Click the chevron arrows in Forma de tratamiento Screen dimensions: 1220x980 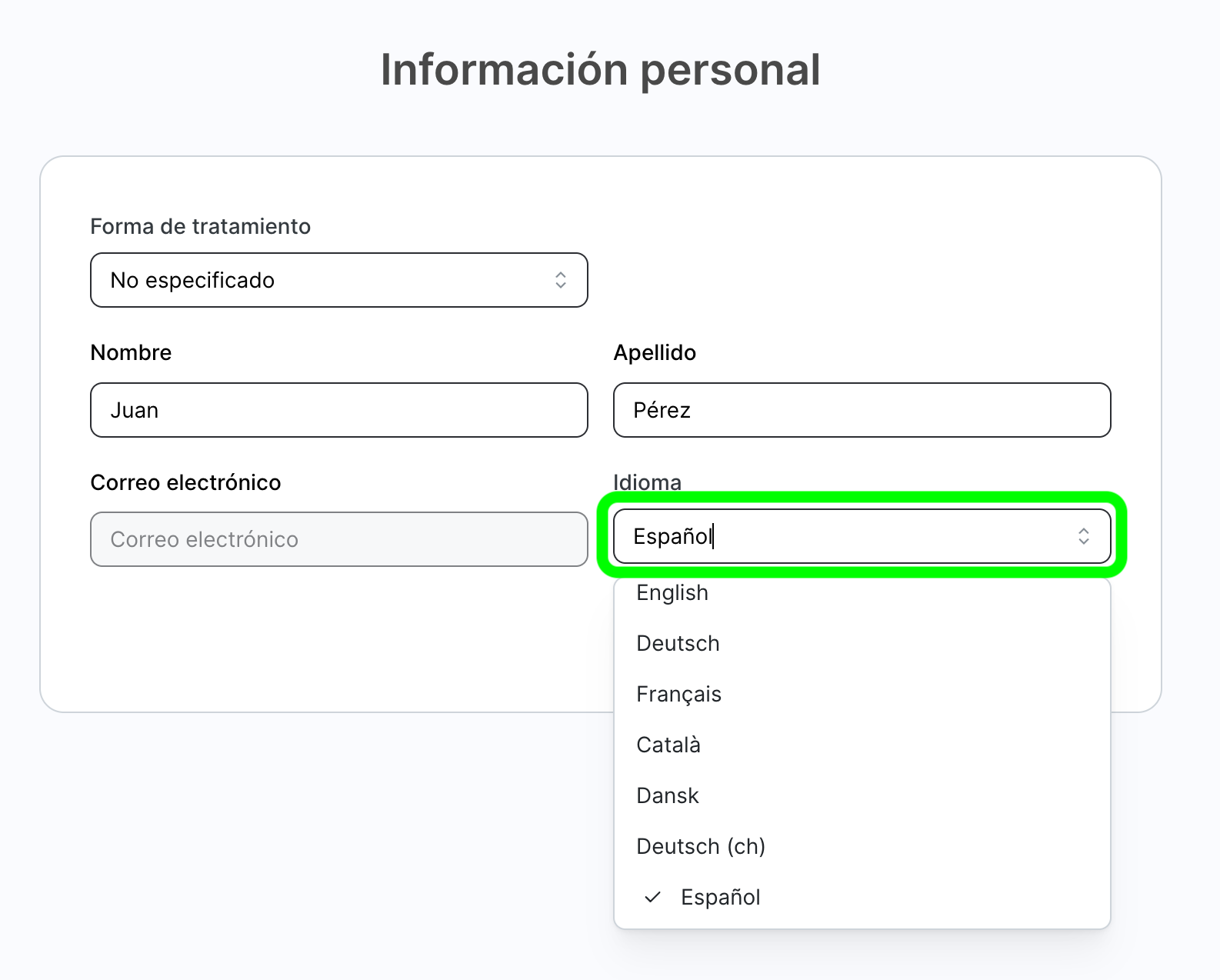tap(561, 280)
